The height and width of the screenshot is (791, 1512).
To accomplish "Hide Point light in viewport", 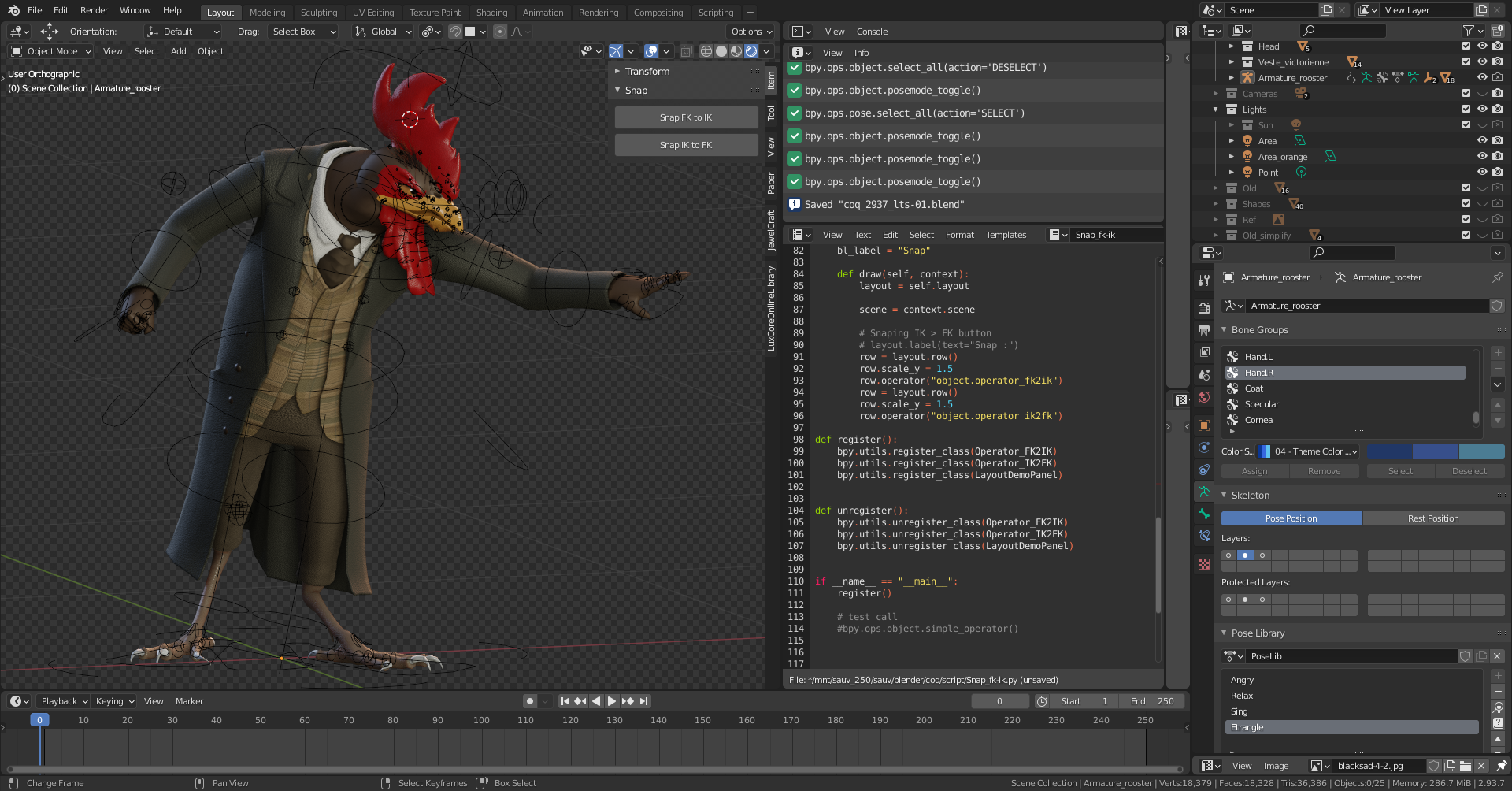I will coord(1482,173).
